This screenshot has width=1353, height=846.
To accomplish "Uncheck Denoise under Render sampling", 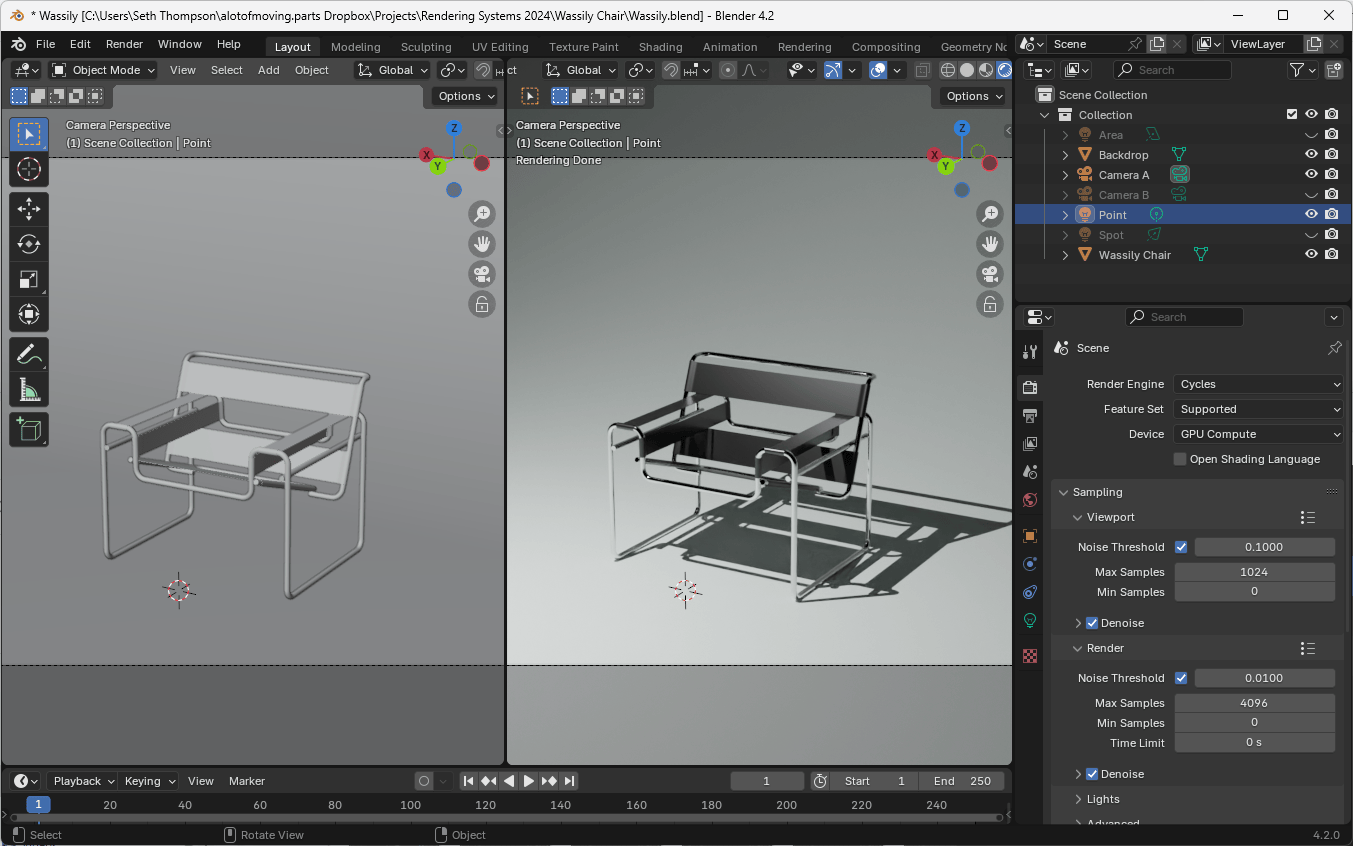I will (x=1092, y=774).
